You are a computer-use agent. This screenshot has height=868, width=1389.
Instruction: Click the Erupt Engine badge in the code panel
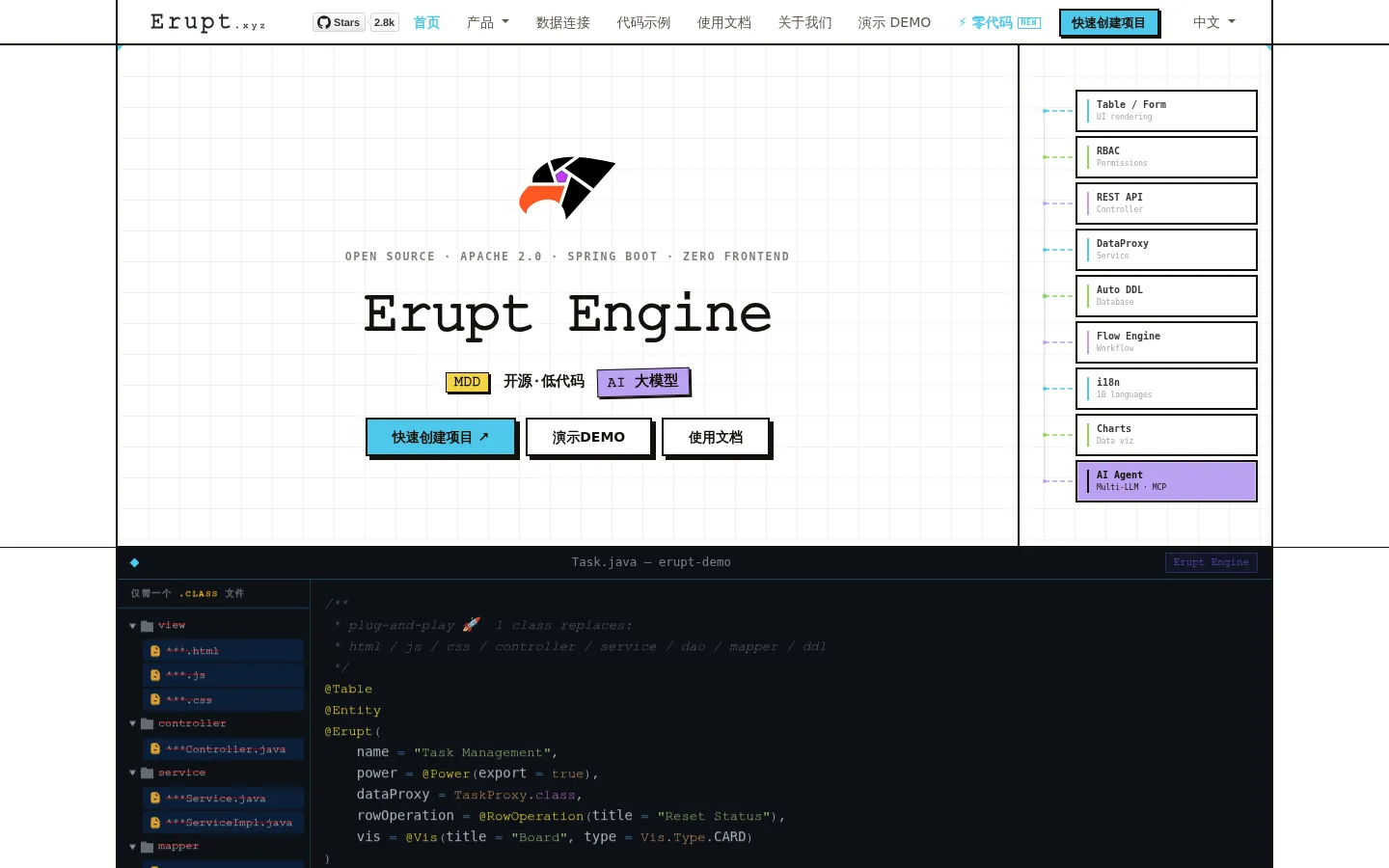pyautogui.click(x=1212, y=562)
